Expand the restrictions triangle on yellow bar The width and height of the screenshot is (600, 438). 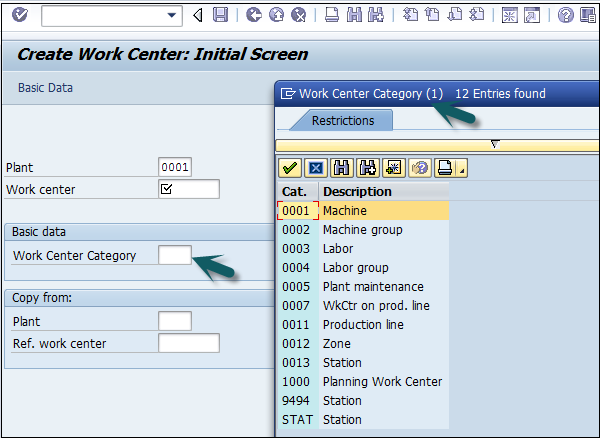tap(494, 144)
